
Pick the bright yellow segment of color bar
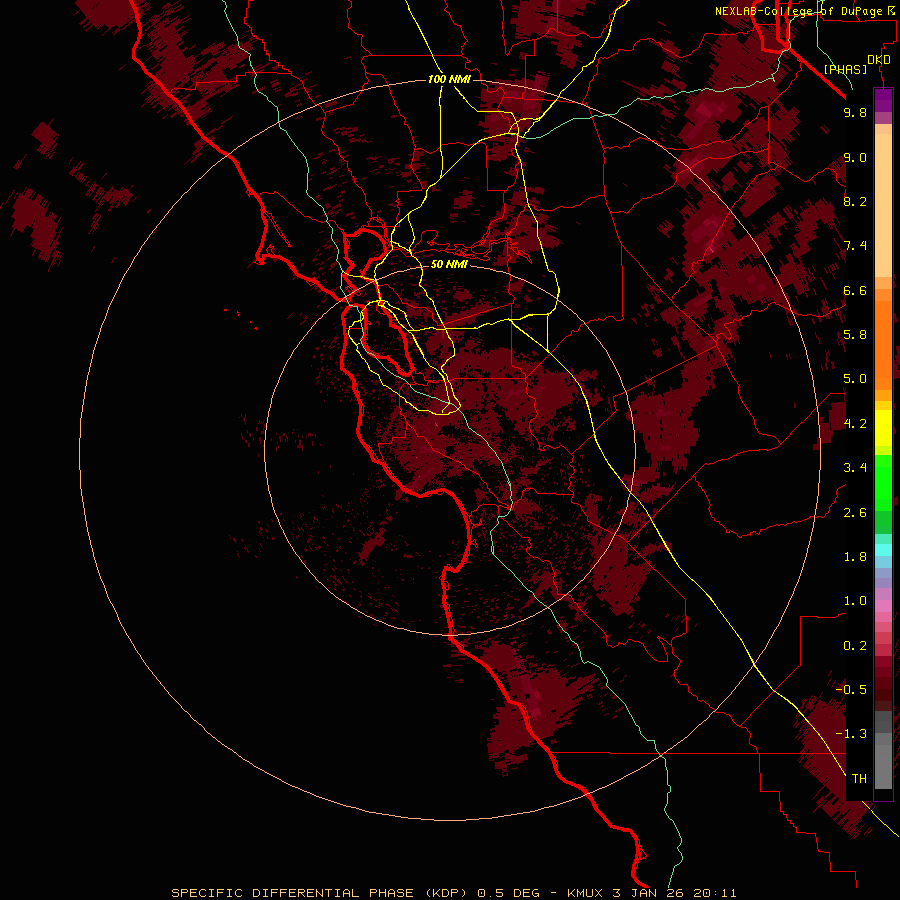coord(883,428)
